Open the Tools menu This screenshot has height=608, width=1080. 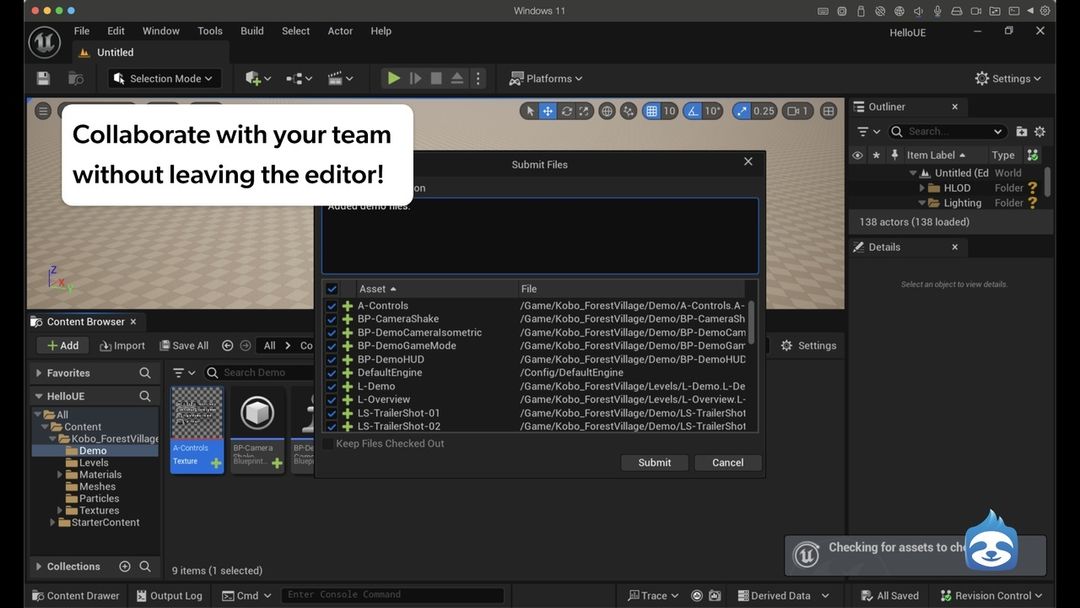click(x=209, y=31)
